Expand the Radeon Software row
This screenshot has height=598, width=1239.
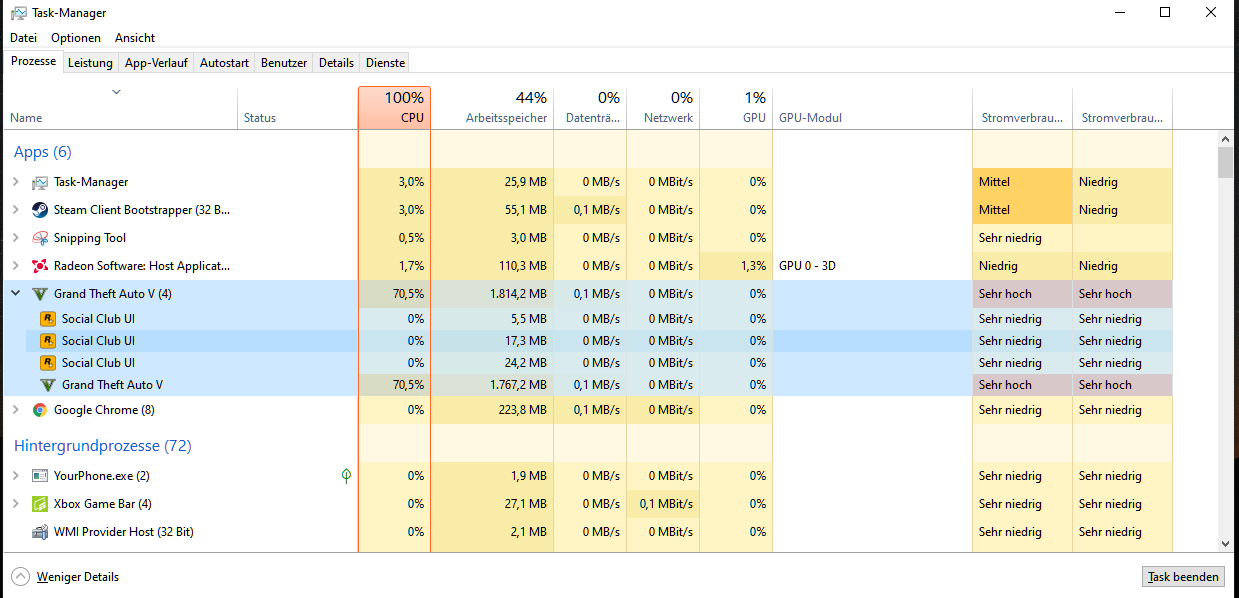(x=15, y=266)
